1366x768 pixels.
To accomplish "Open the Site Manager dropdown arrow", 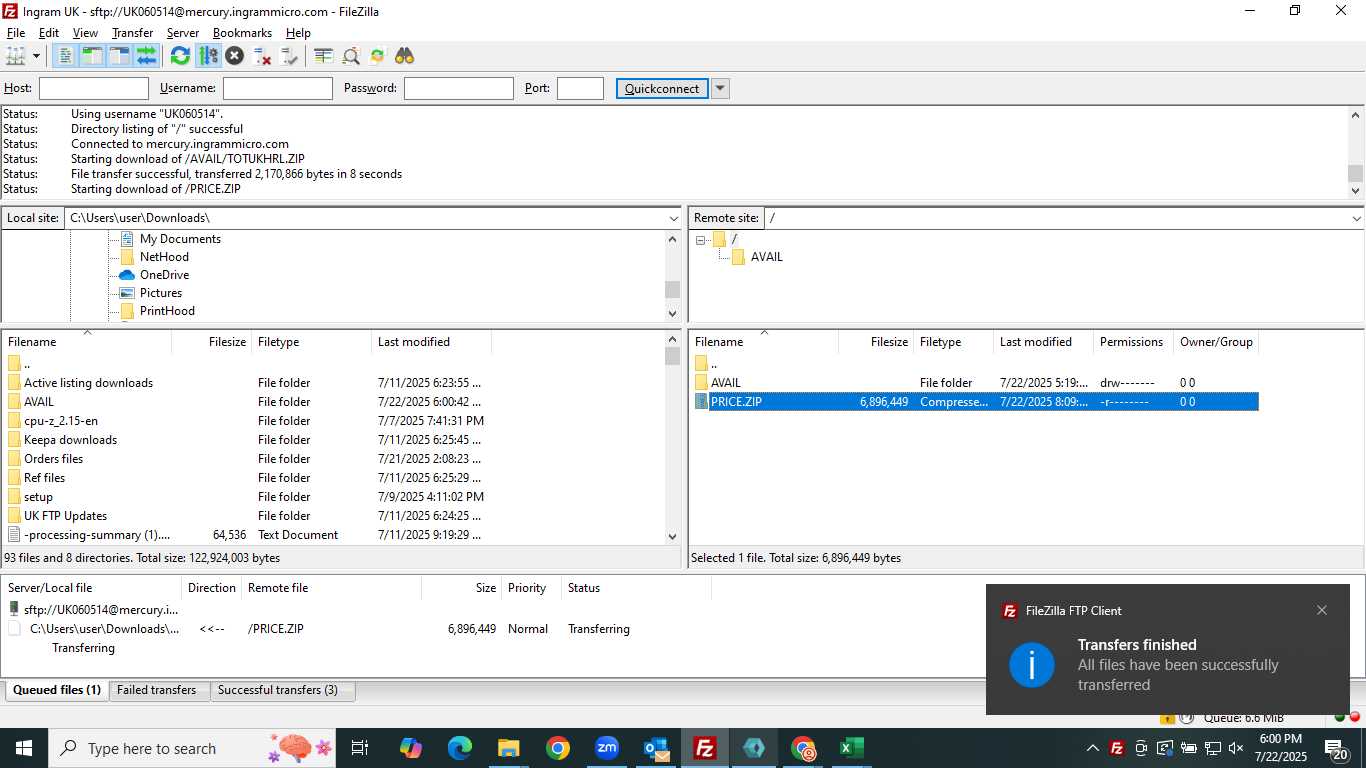I will tap(37, 56).
